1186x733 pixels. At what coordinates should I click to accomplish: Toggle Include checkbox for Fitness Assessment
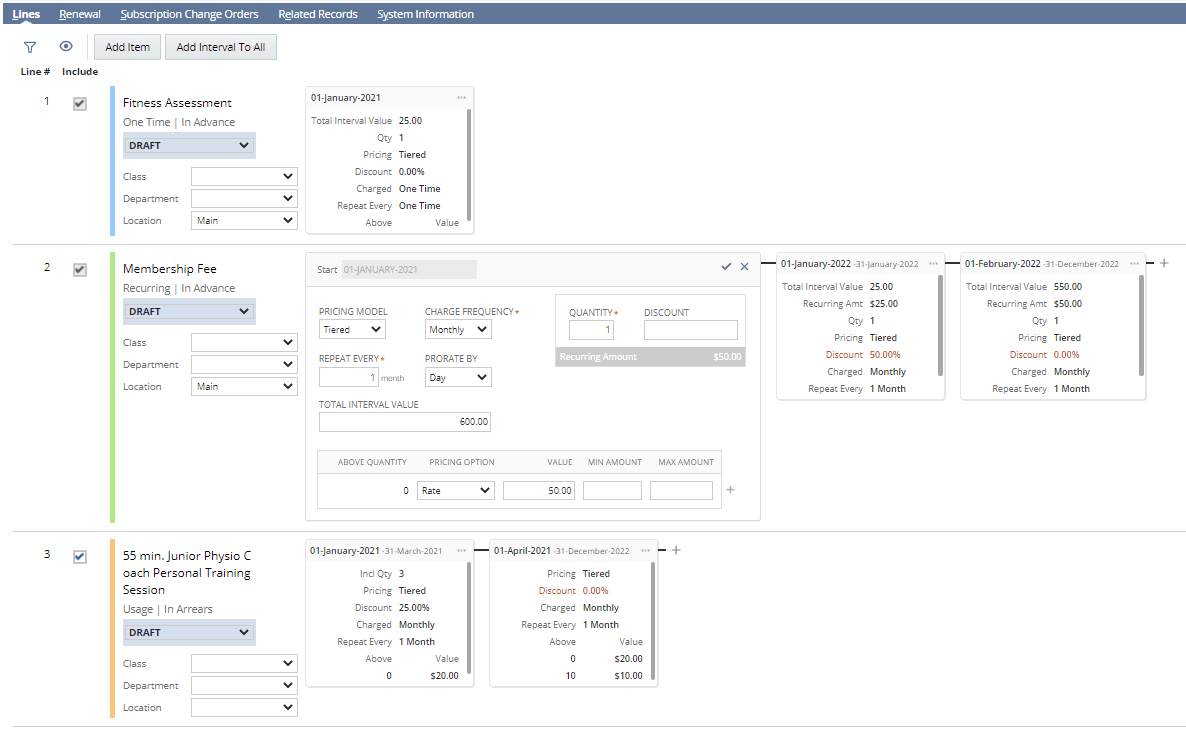click(79, 104)
